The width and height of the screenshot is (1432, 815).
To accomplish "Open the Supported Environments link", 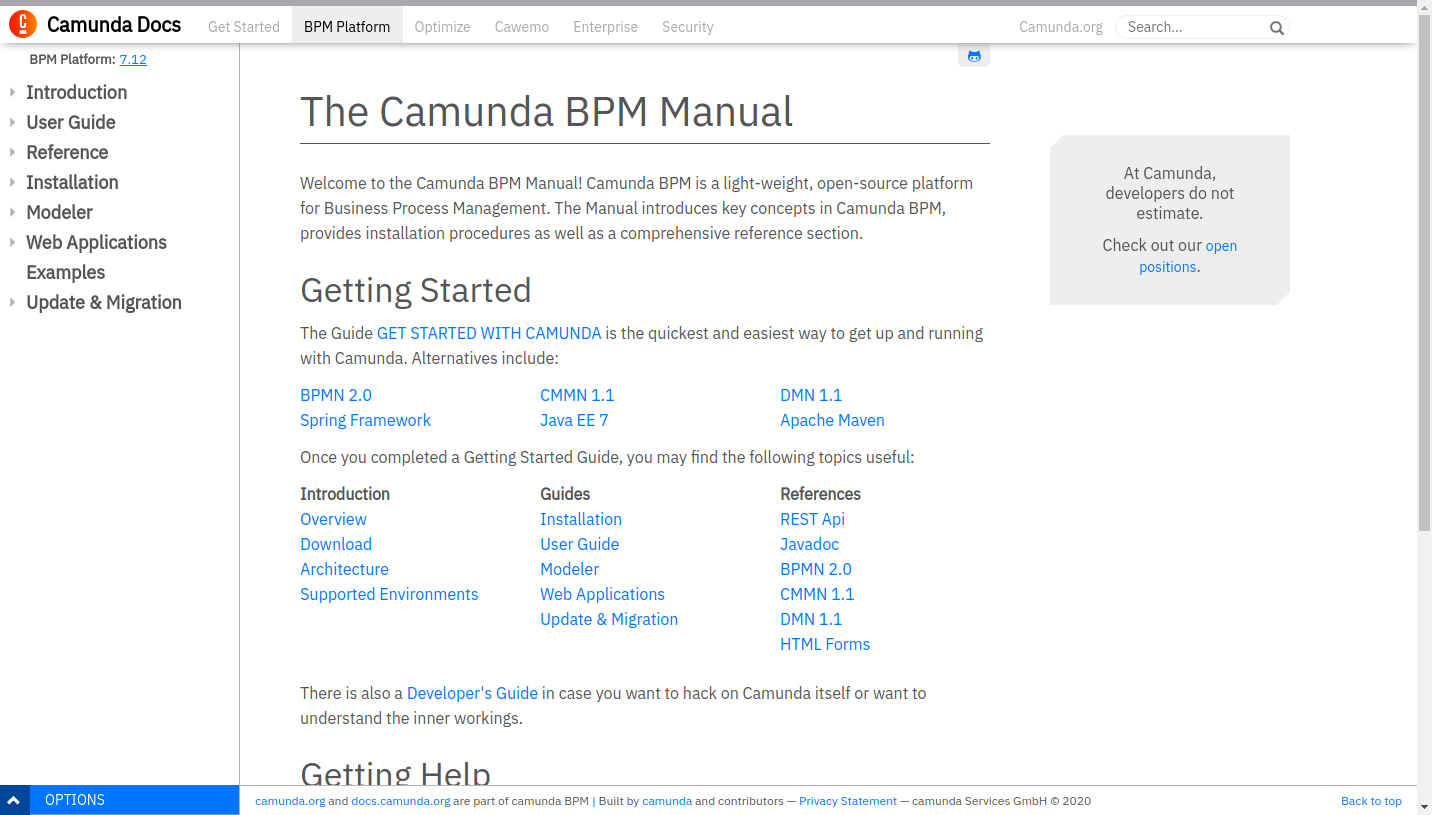I will pos(389,594).
